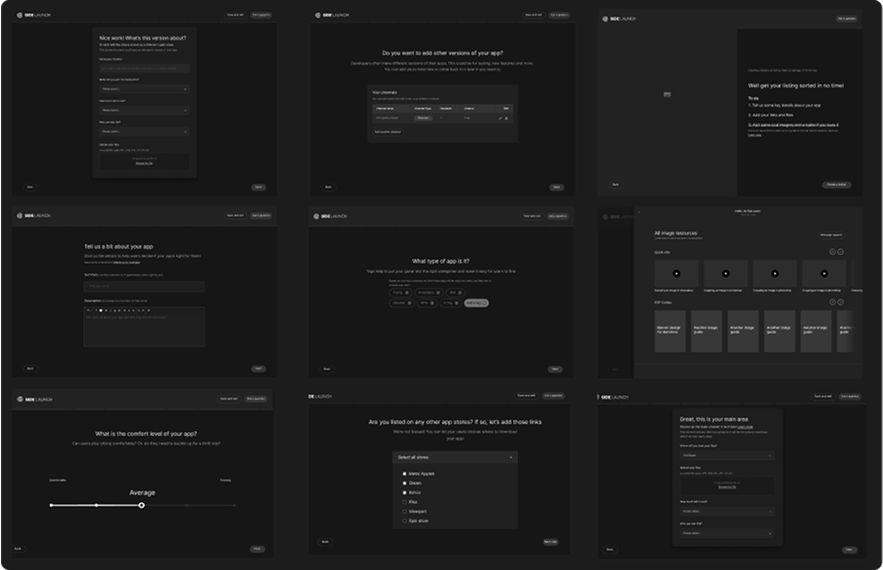Click Add another channel button
The image size is (883, 570).
tap(388, 131)
